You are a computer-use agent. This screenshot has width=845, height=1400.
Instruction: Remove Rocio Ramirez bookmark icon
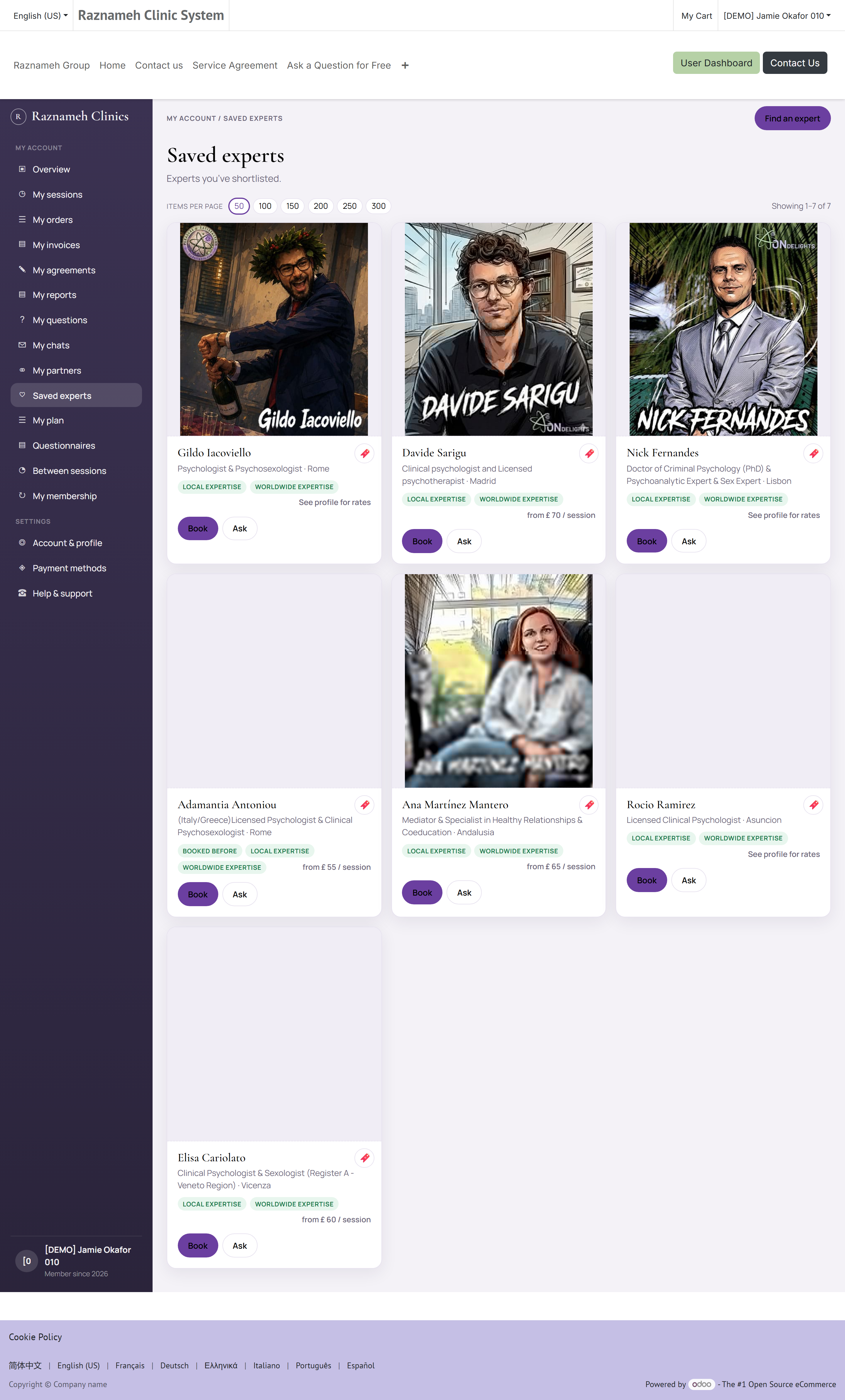pyautogui.click(x=814, y=805)
